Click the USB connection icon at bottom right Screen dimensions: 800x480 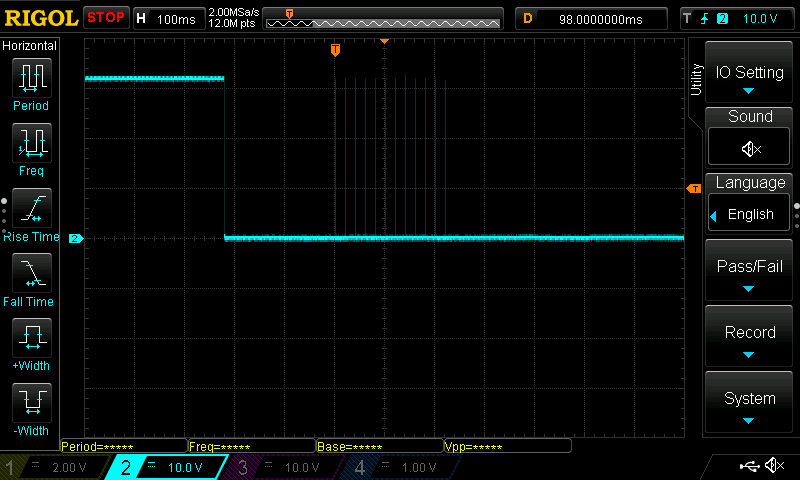[749, 466]
